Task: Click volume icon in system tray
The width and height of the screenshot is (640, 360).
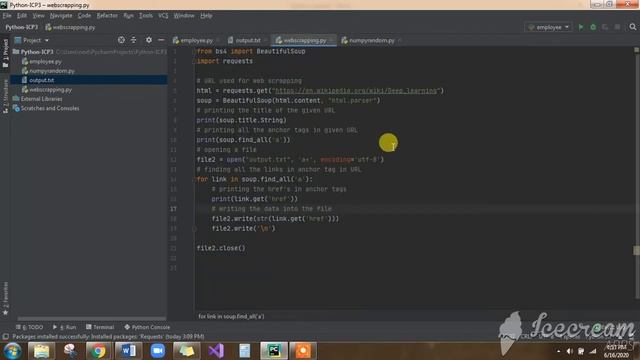Action: tap(570, 351)
